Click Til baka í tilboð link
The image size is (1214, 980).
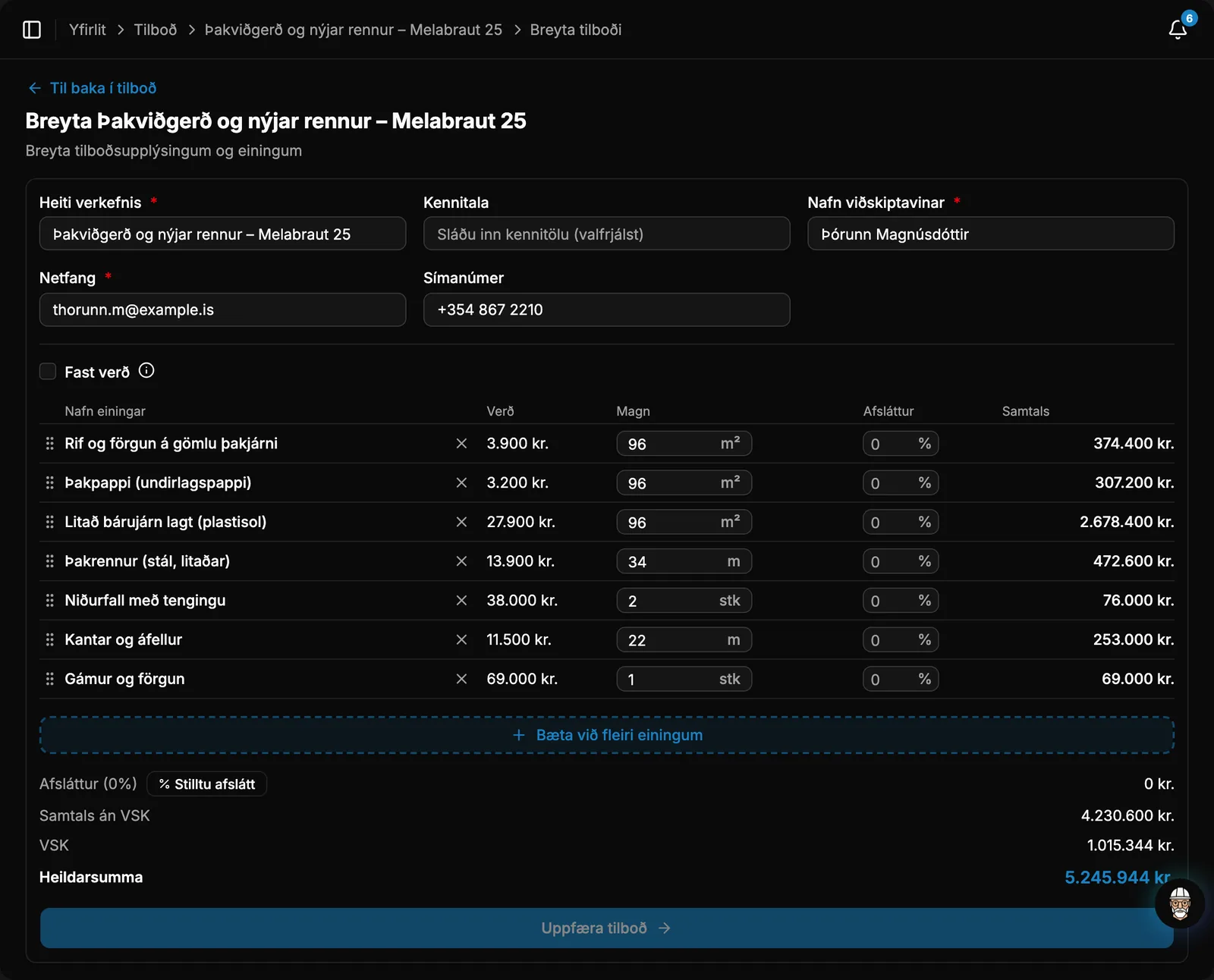[93, 88]
